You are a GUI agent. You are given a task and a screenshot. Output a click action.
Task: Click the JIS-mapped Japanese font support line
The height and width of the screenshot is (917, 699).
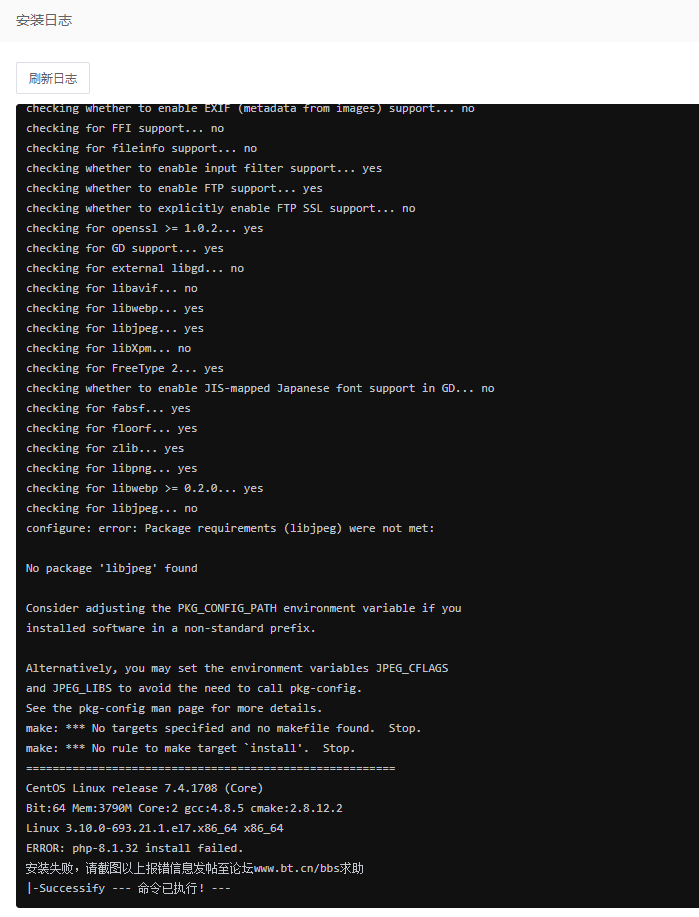coord(260,388)
